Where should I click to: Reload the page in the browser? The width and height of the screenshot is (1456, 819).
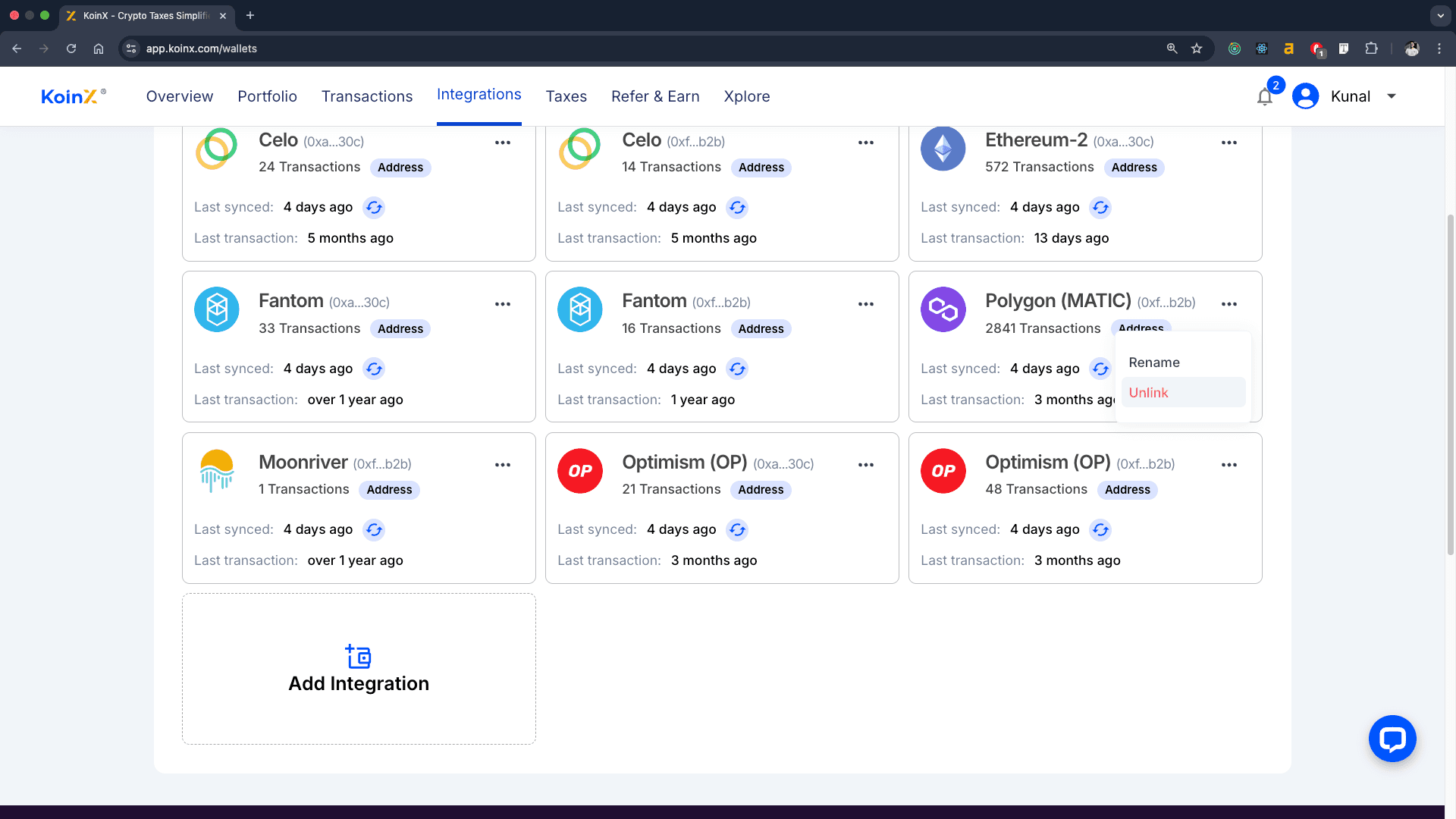71,49
